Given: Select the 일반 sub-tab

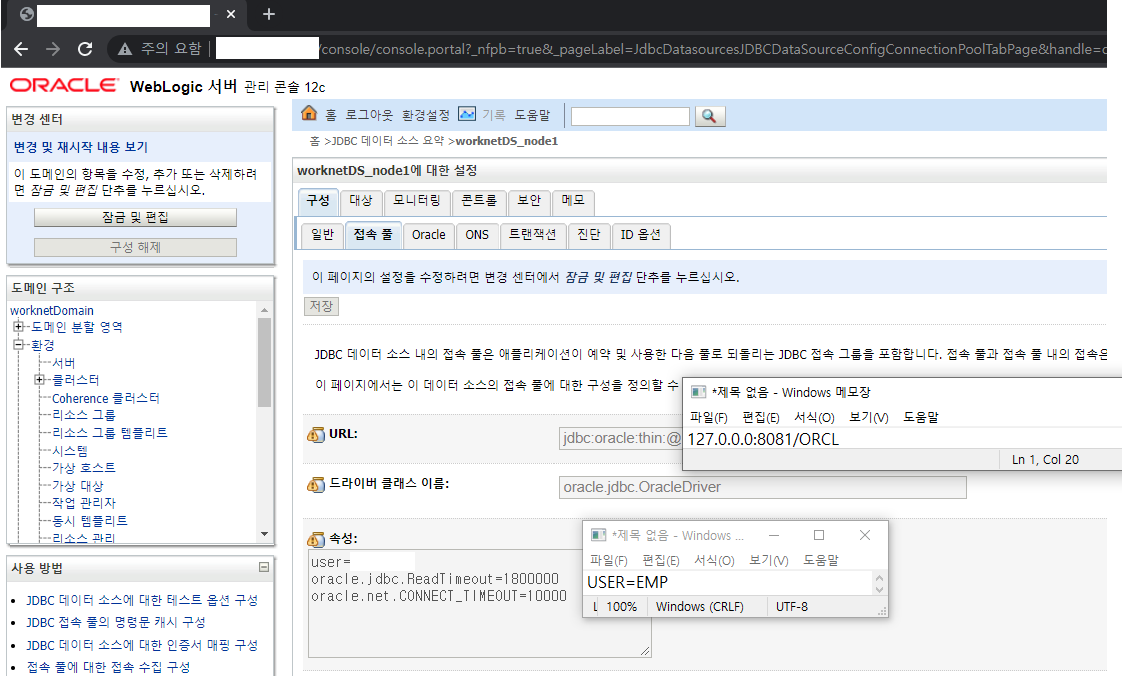Looking at the screenshot, I should 323,235.
